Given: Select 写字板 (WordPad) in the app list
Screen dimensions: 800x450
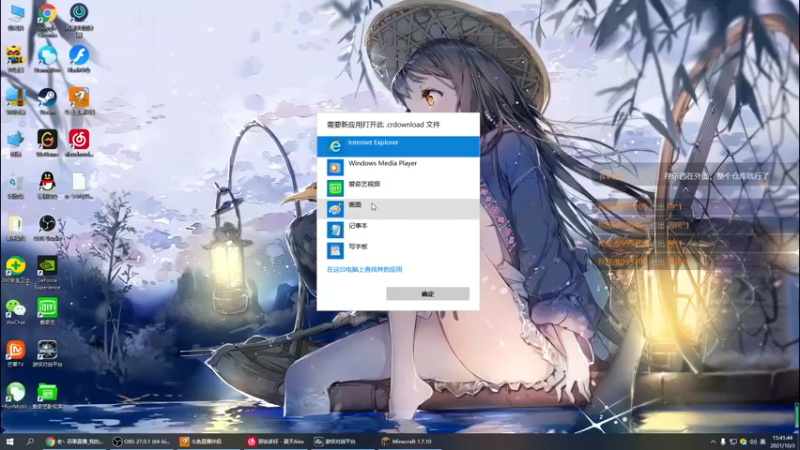Looking at the screenshot, I should (398, 251).
